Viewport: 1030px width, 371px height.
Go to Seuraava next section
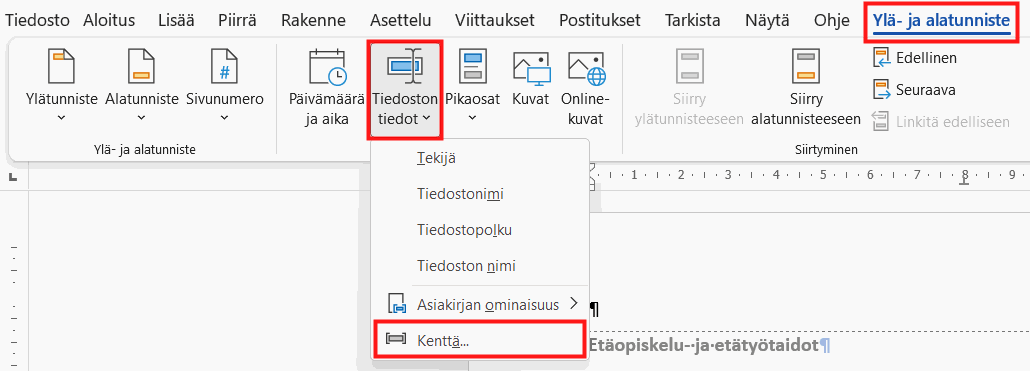click(913, 89)
